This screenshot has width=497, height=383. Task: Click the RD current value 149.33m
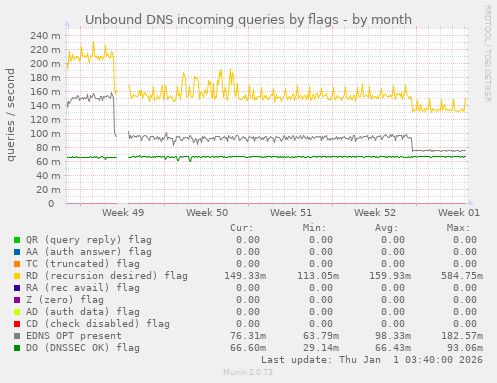(245, 276)
